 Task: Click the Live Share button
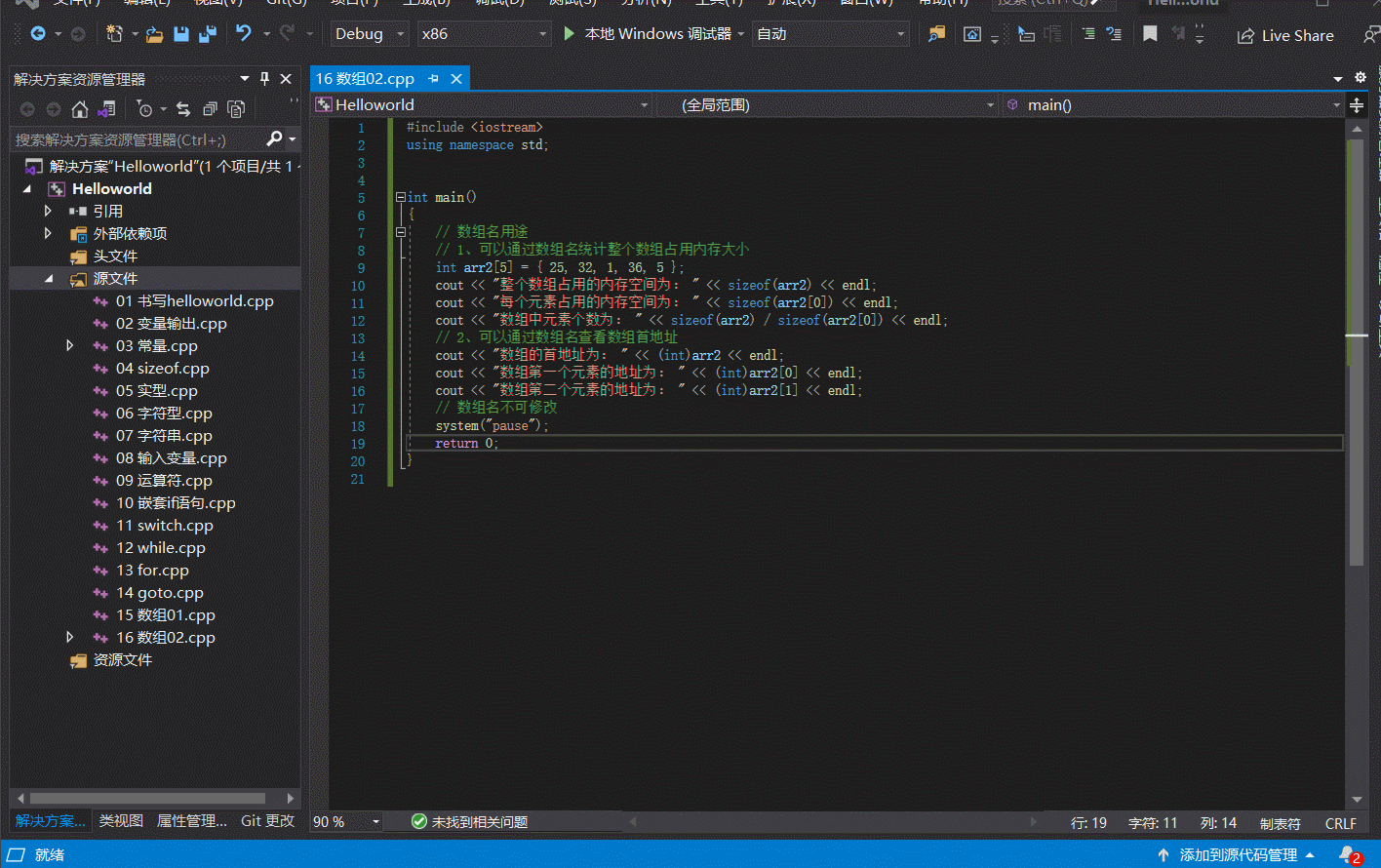(x=1285, y=35)
